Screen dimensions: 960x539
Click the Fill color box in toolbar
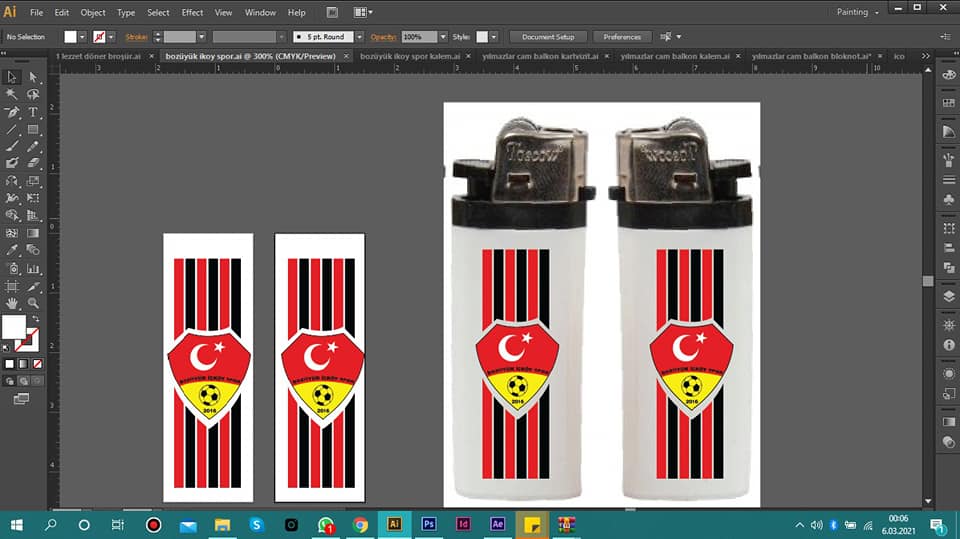pos(13,328)
